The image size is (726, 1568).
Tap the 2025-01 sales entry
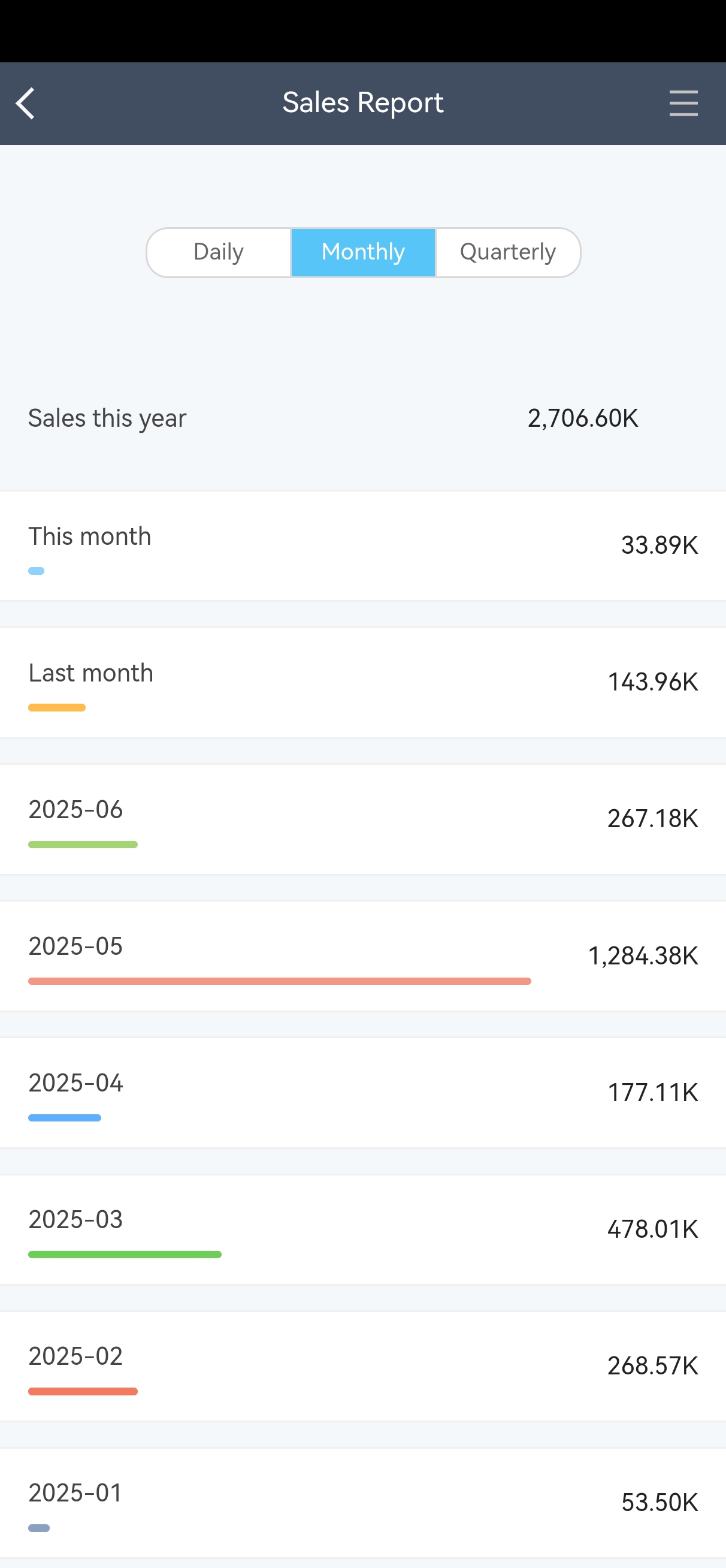(x=362, y=1502)
